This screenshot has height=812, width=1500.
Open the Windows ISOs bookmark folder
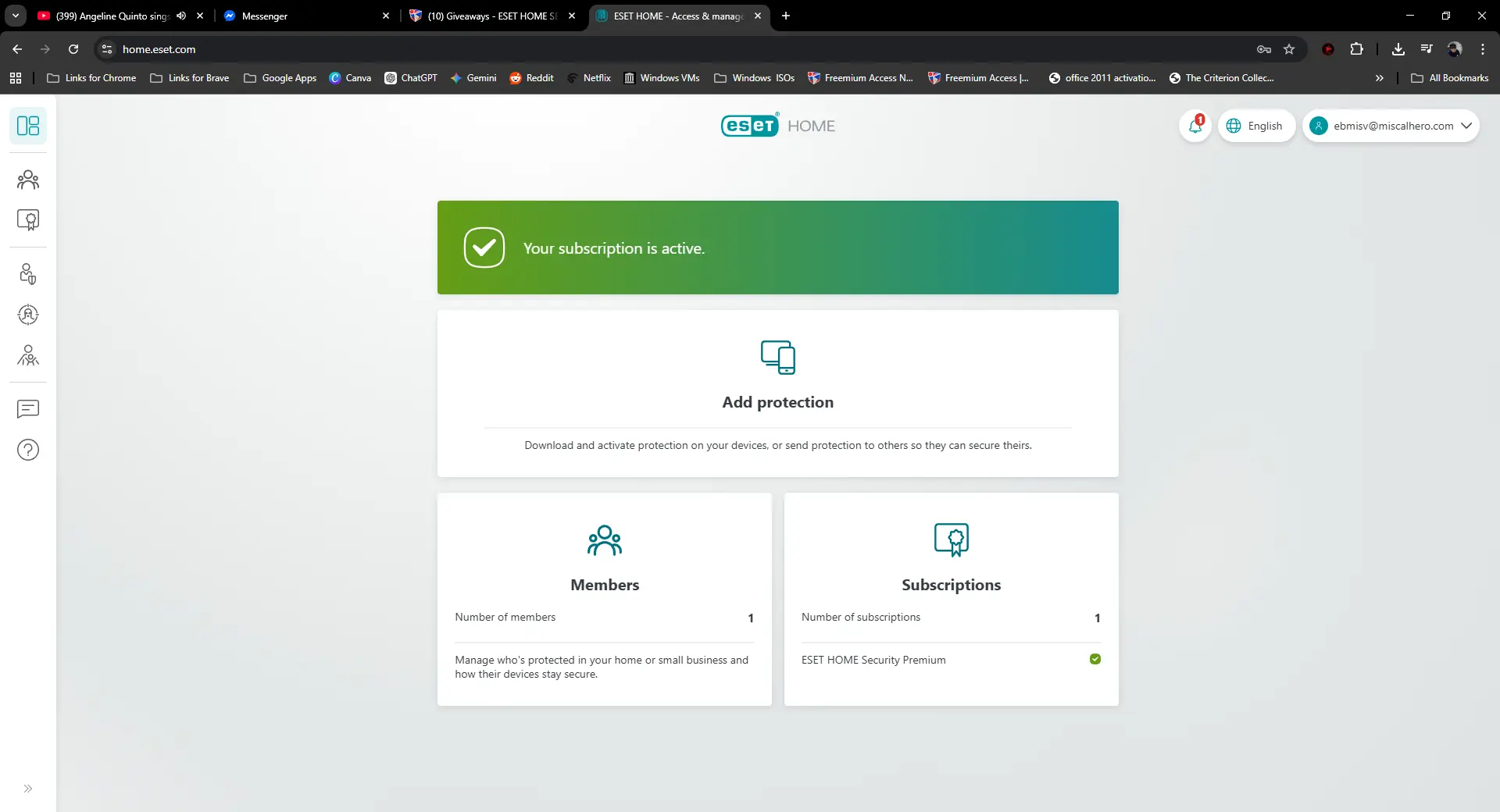(755, 78)
